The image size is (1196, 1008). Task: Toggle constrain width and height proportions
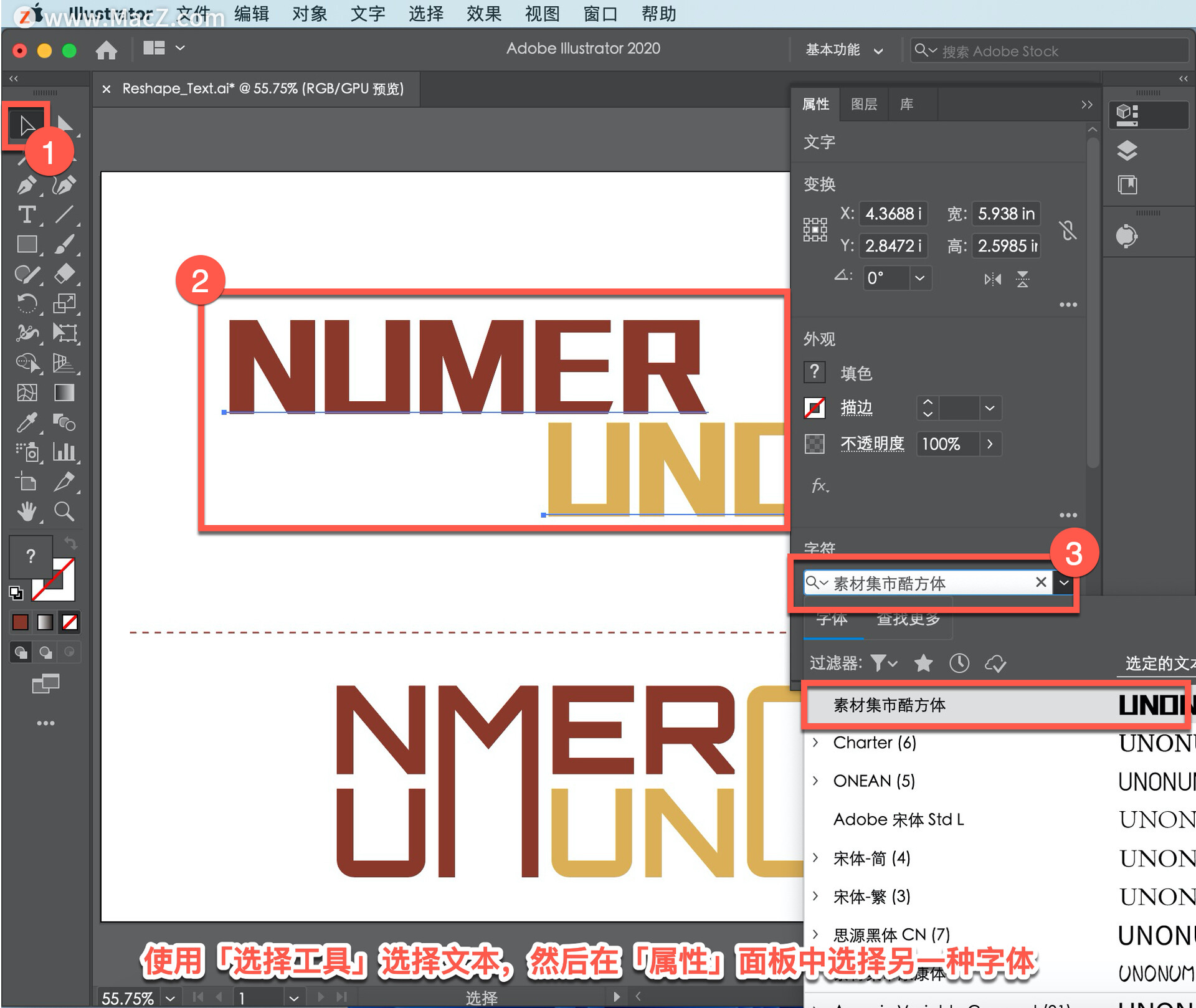(1068, 230)
